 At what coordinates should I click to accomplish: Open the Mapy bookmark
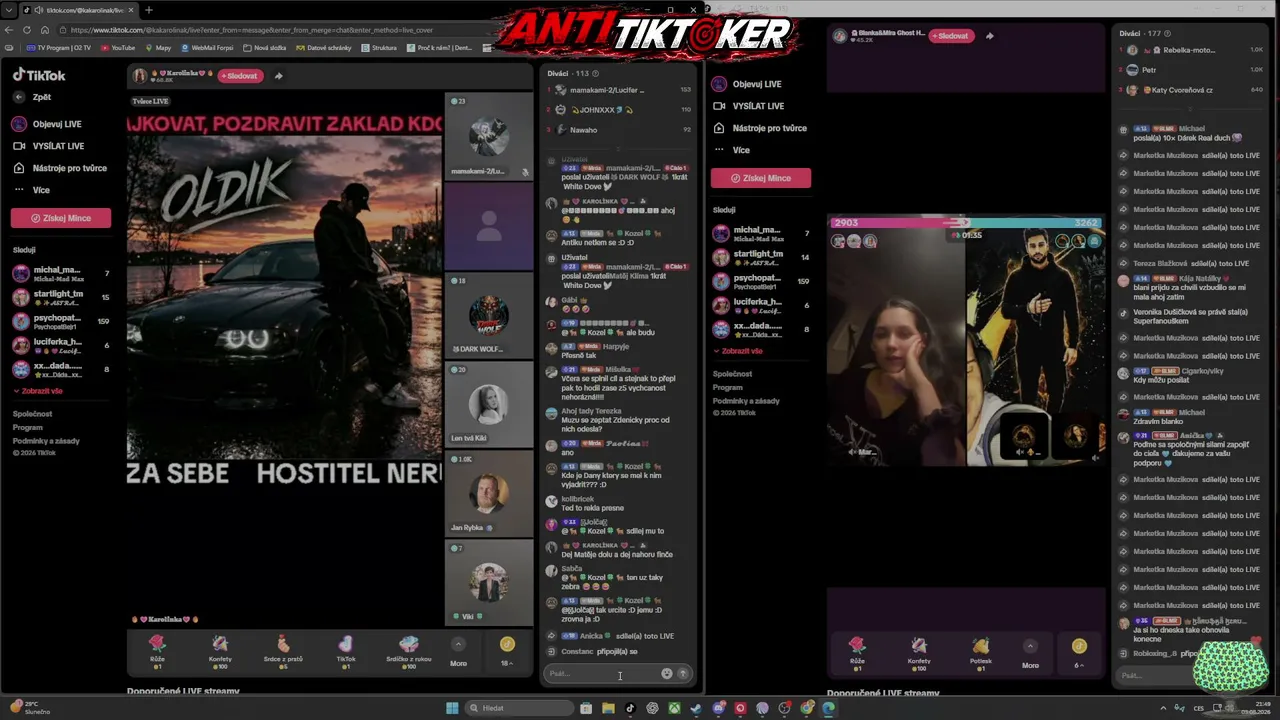(x=158, y=47)
